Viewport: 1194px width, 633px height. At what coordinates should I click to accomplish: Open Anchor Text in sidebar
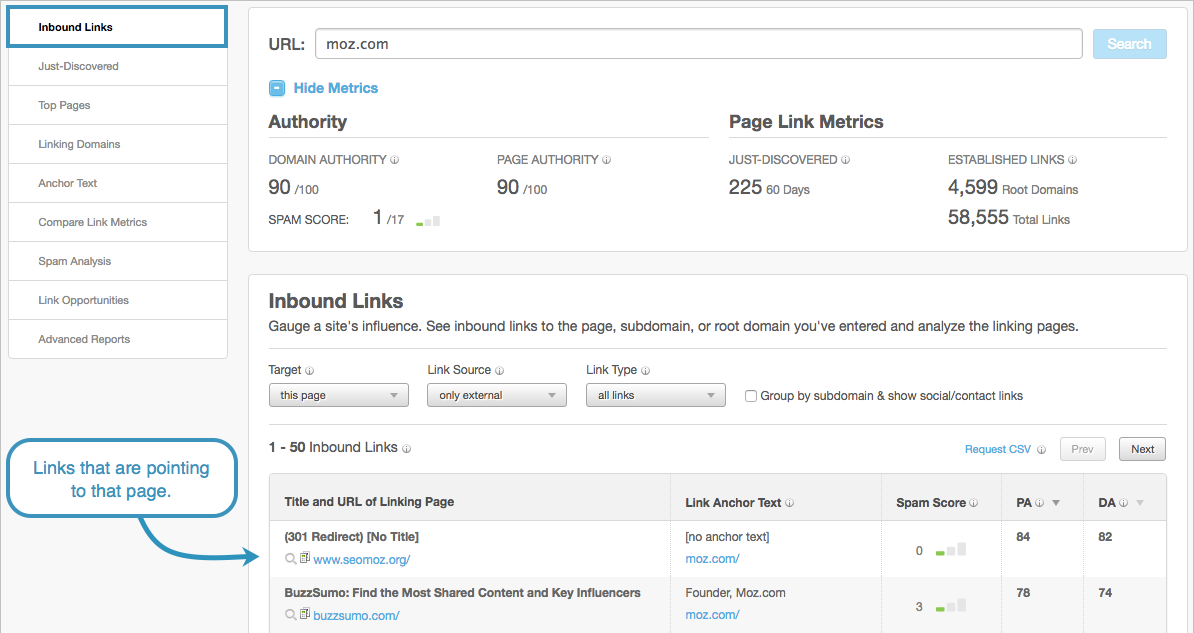pos(117,183)
